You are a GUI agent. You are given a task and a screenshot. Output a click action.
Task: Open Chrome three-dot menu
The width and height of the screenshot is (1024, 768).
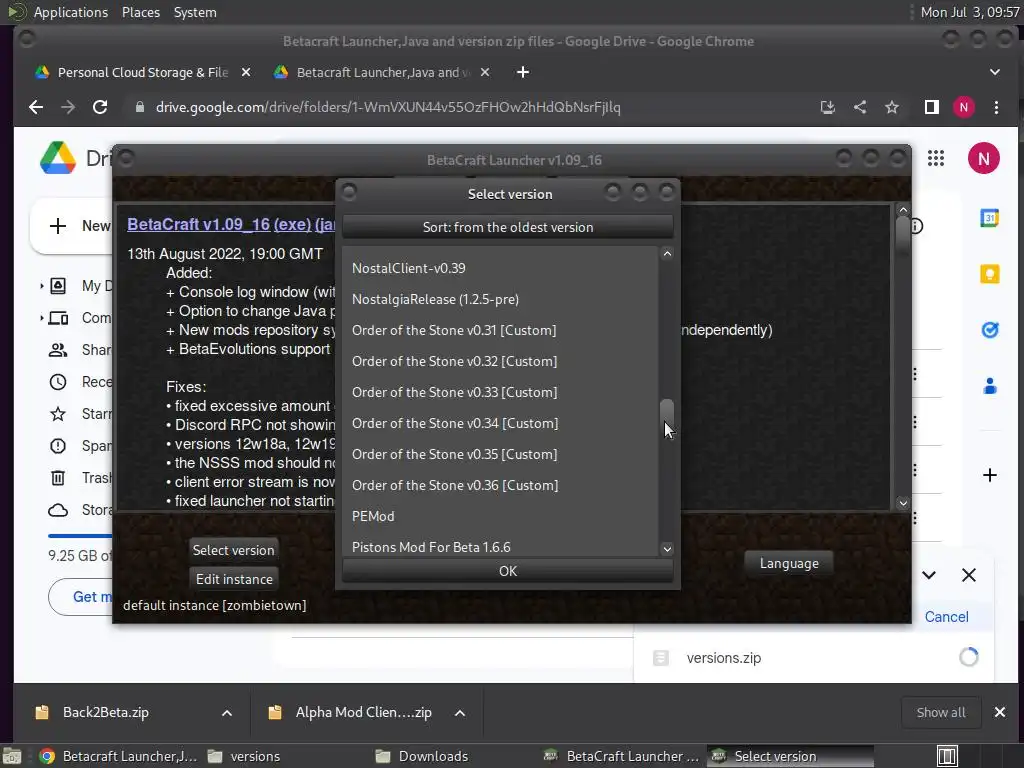(x=996, y=107)
